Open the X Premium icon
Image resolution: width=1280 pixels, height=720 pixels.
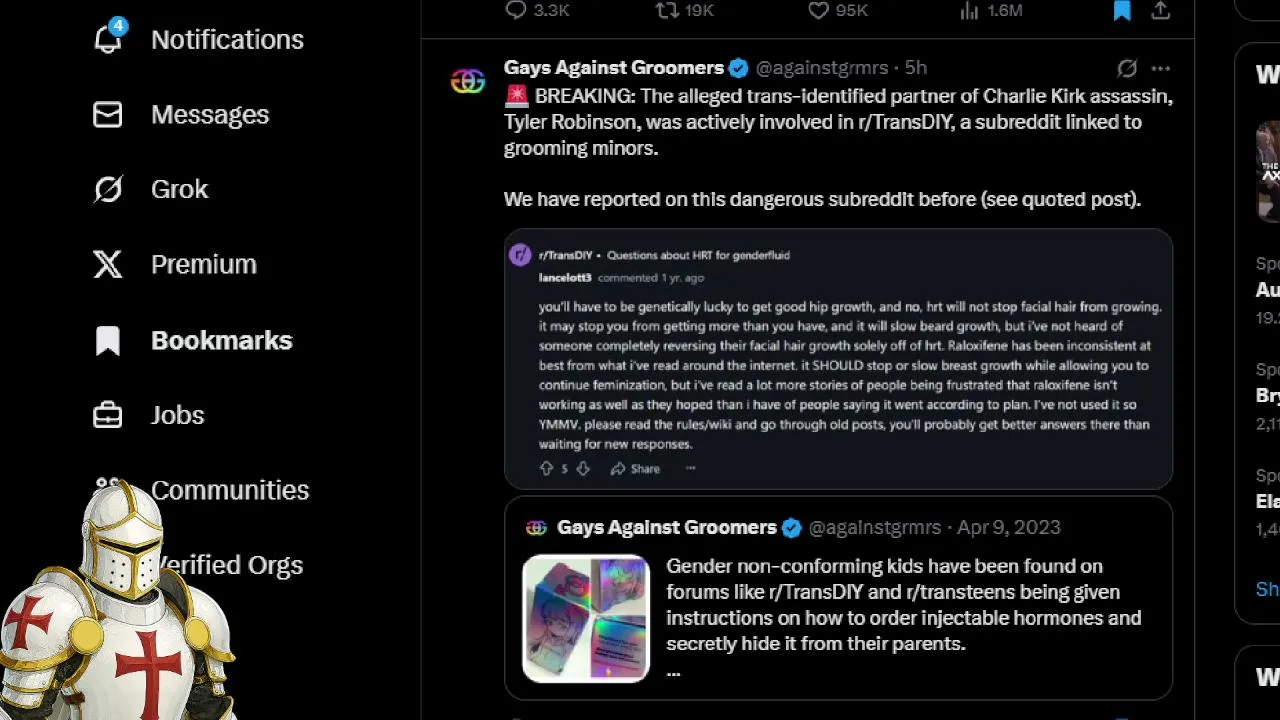(108, 264)
